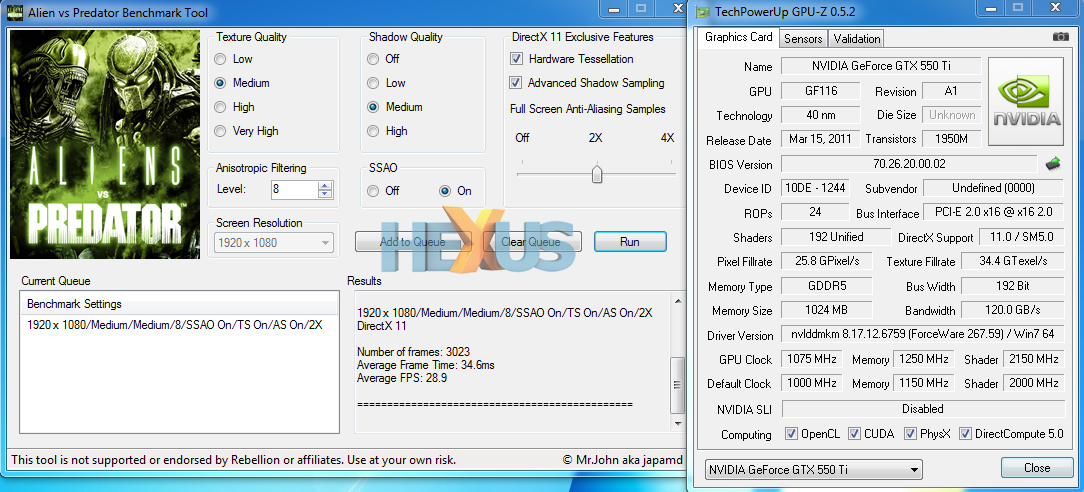Click the Default Clock 1000 MHz field
The image size is (1084, 492).
pos(811,383)
